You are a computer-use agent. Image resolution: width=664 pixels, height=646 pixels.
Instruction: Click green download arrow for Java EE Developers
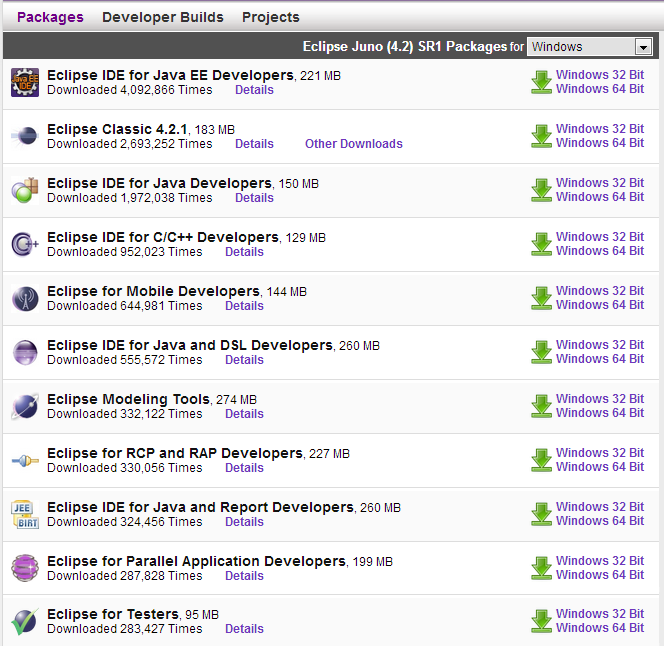click(x=541, y=82)
